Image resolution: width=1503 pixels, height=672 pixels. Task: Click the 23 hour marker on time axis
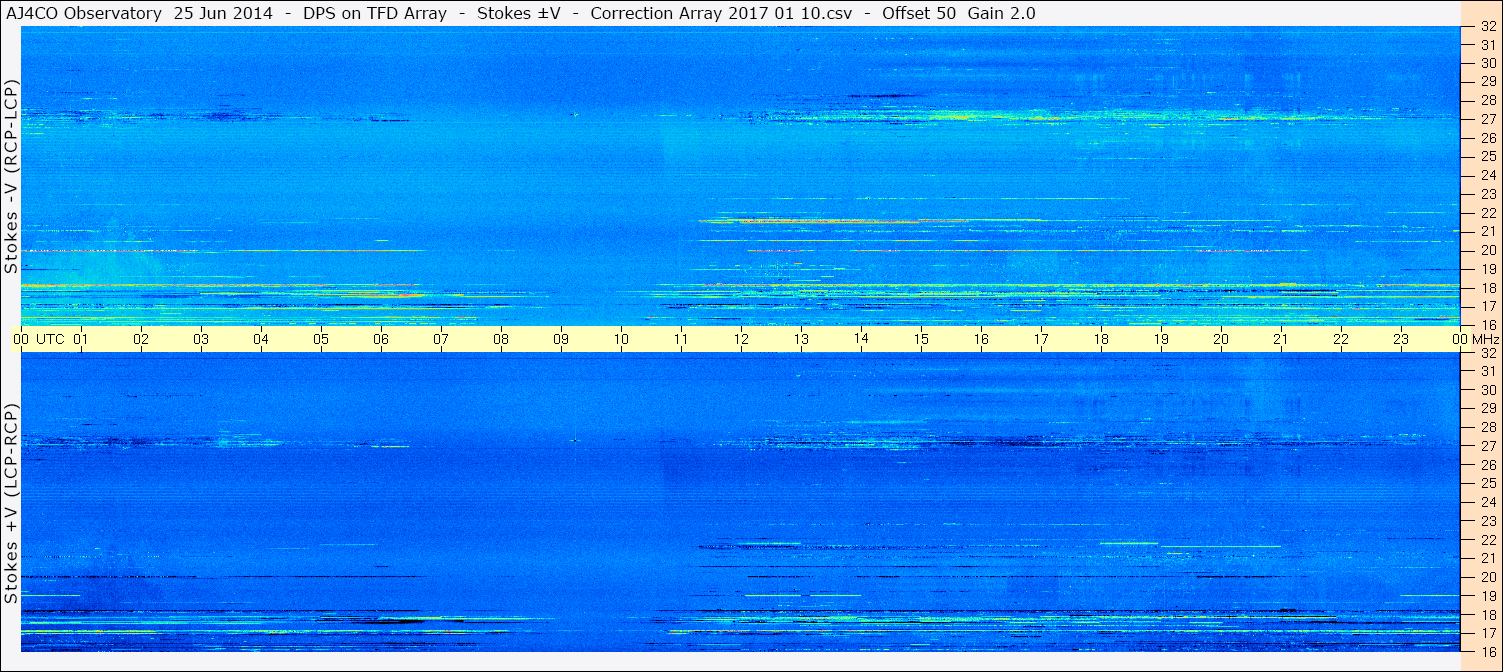(1401, 339)
